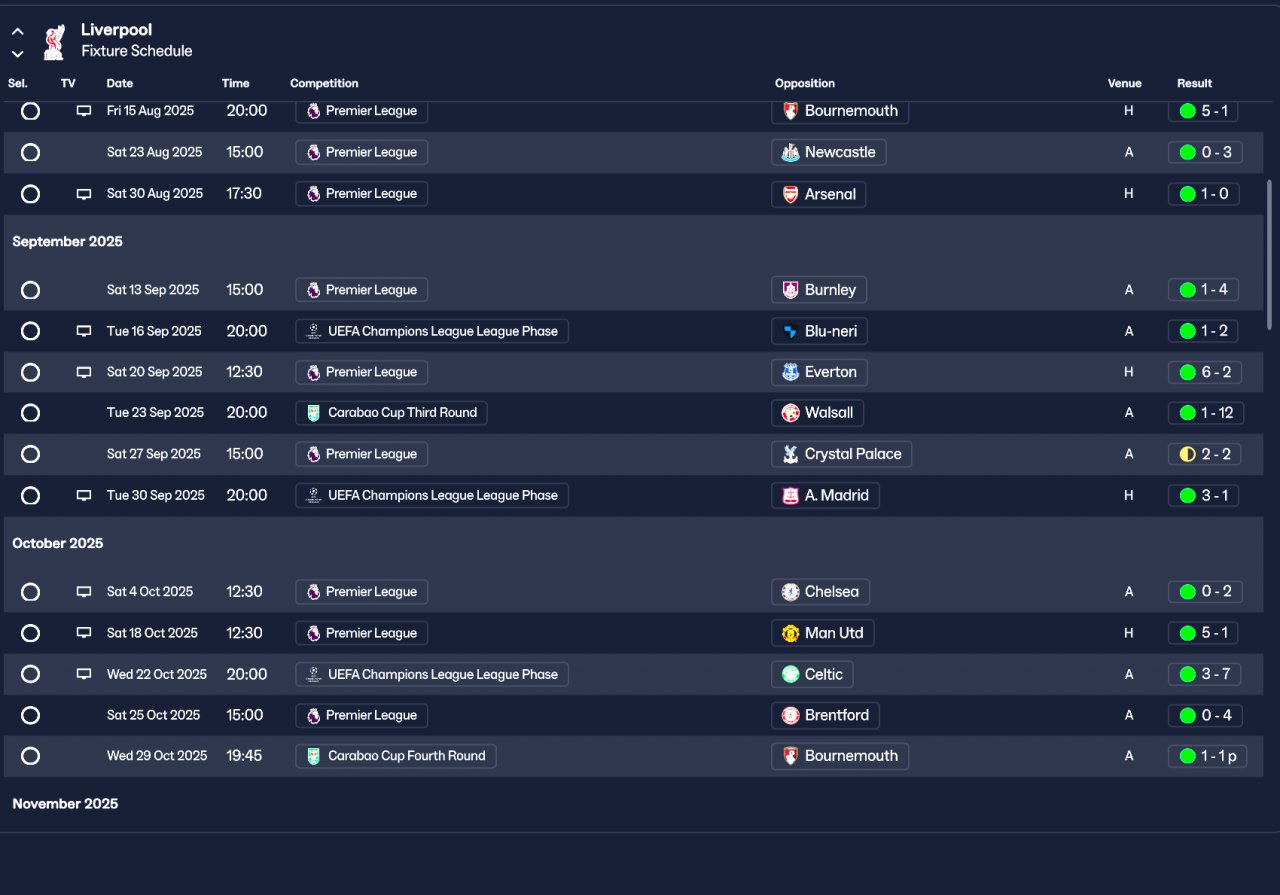Click the green win dot beside 1 - 12
Viewport: 1280px width, 895px height.
click(x=1188, y=413)
